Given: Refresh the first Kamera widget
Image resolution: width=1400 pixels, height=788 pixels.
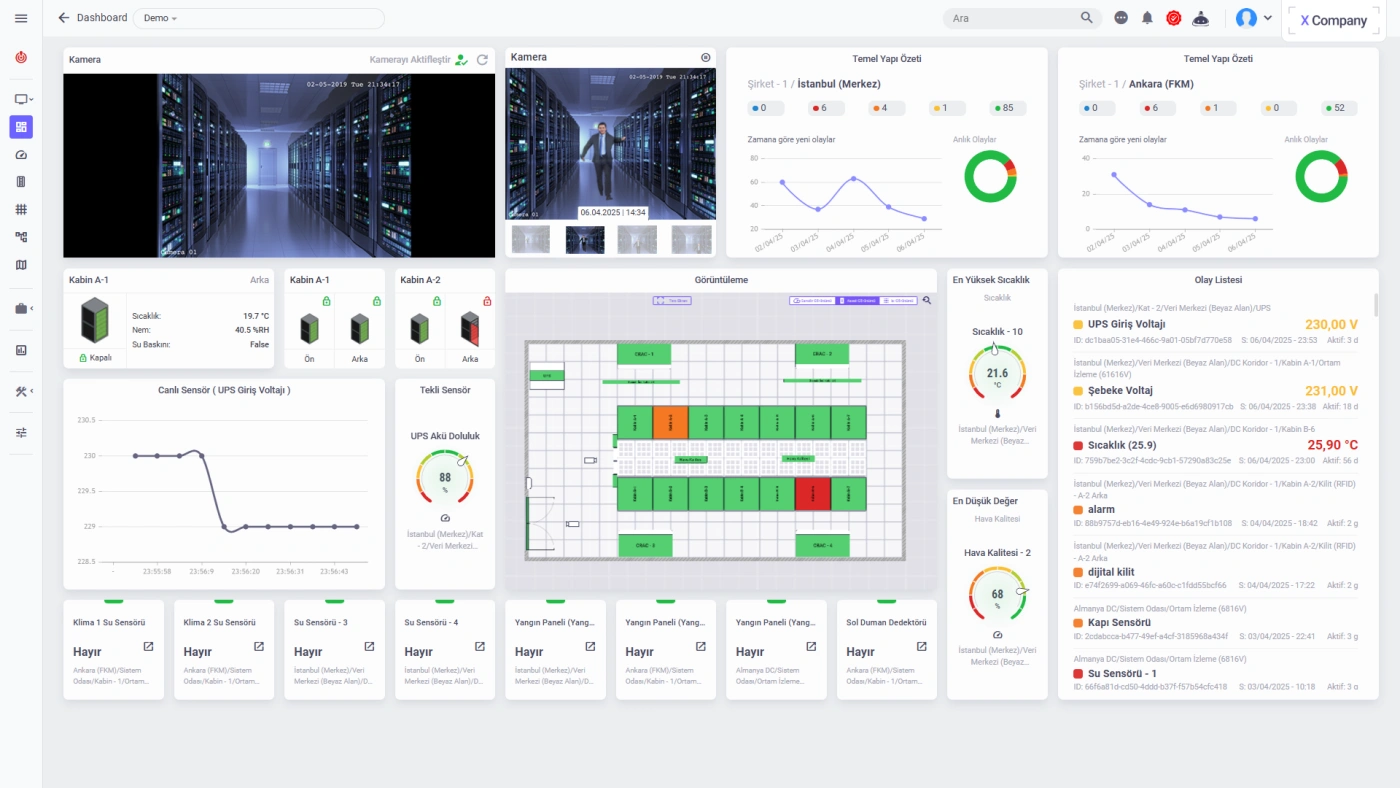Looking at the screenshot, I should [x=482, y=60].
